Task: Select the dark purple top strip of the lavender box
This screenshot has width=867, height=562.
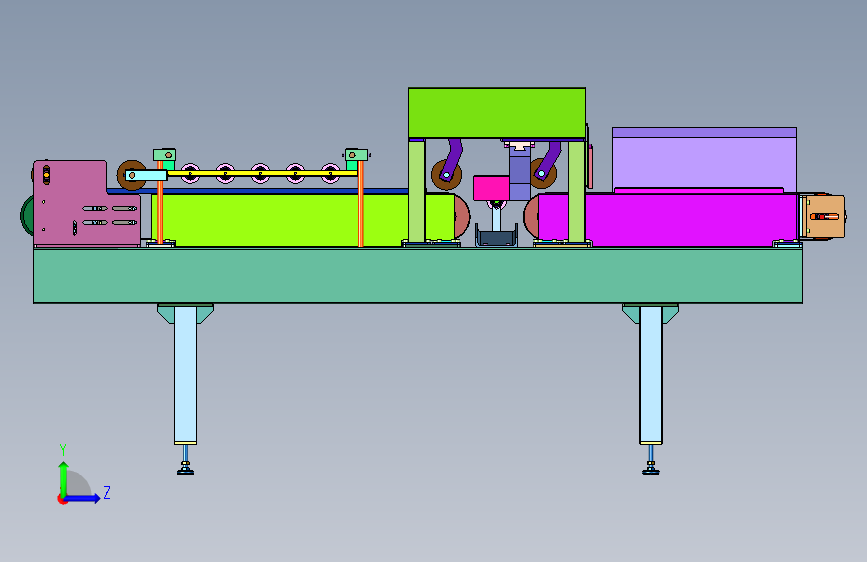Action: coord(704,132)
